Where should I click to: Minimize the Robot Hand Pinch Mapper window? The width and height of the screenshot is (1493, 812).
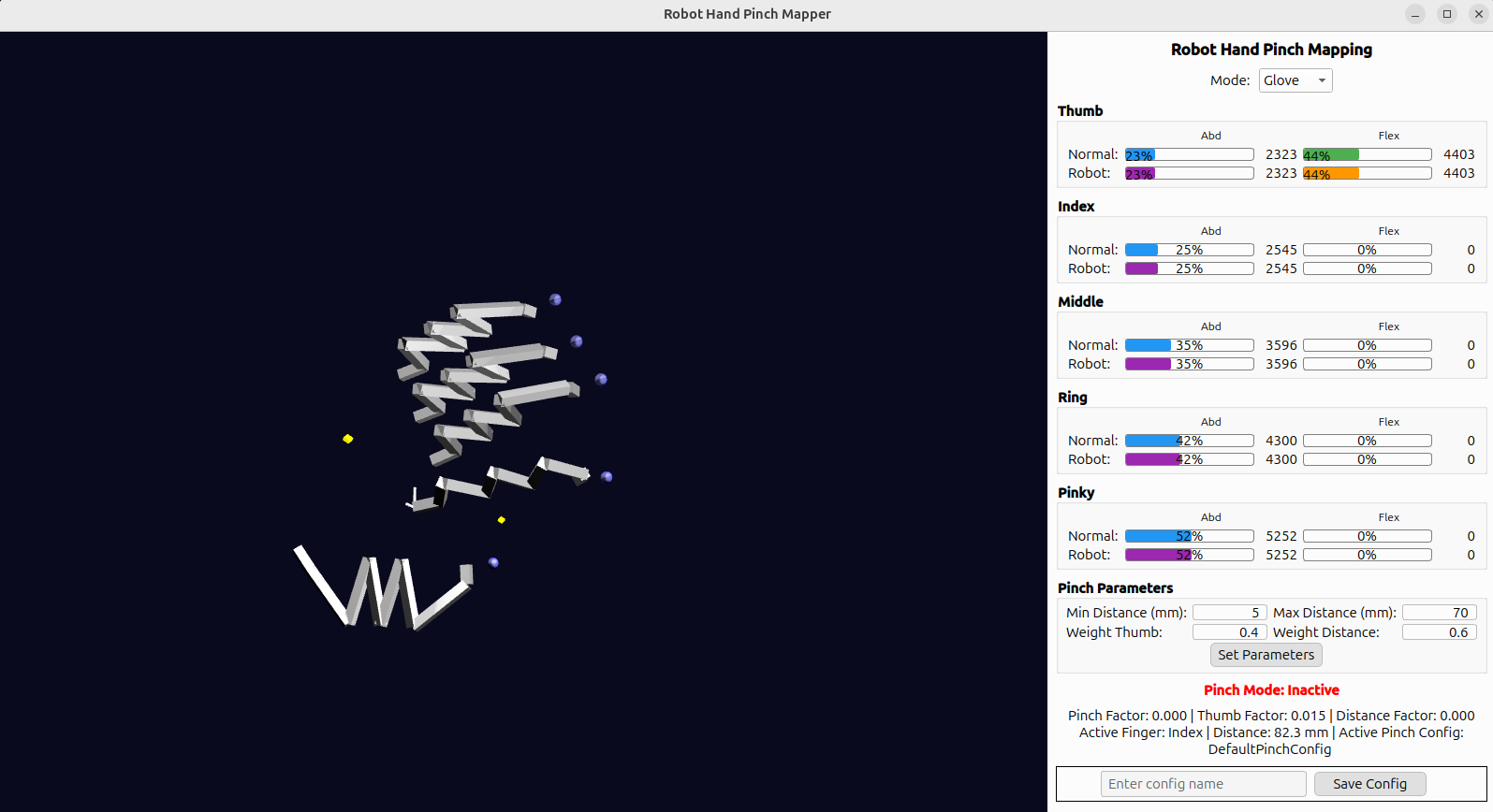coord(1415,14)
